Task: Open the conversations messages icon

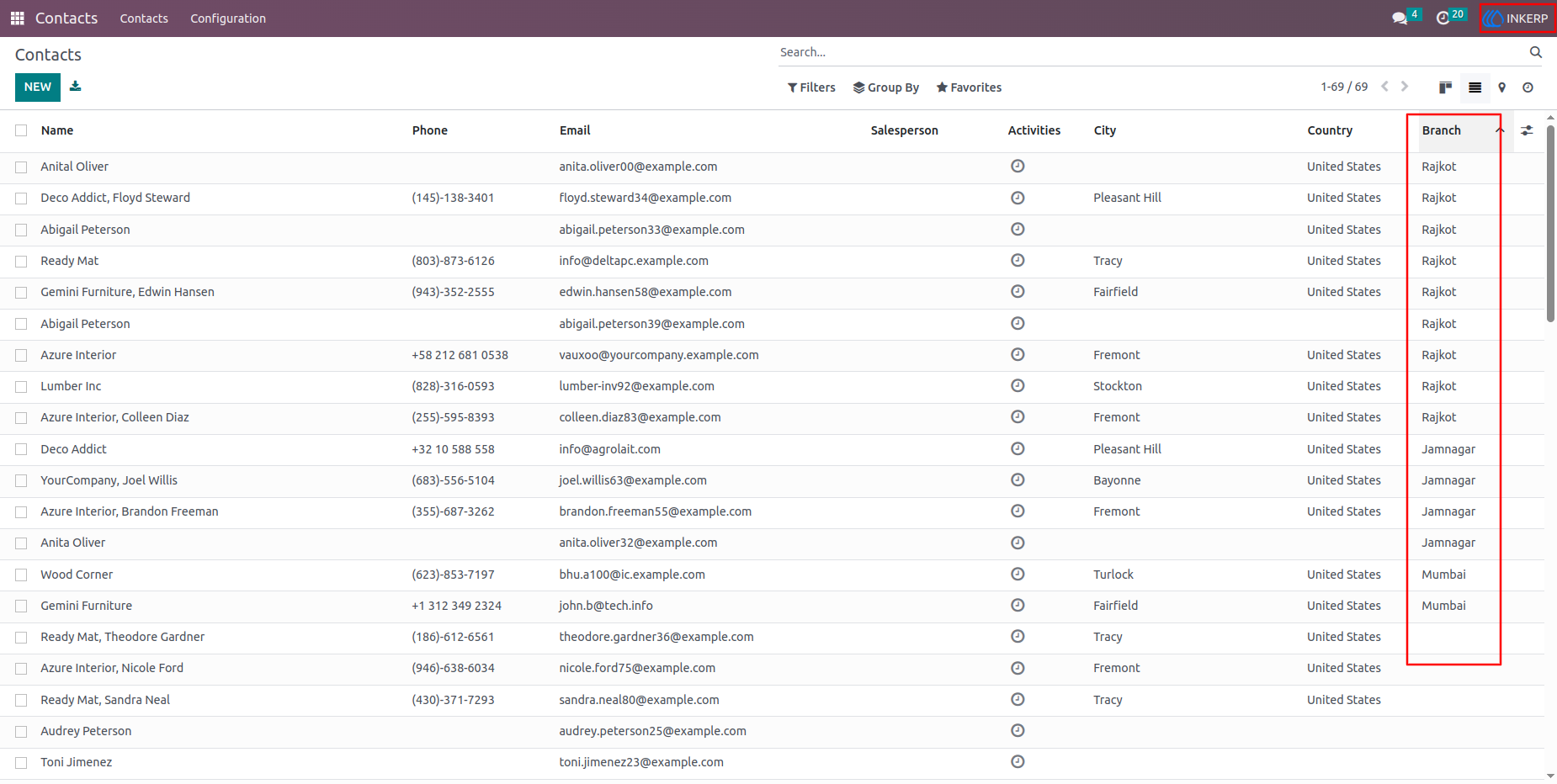Action: [1400, 18]
